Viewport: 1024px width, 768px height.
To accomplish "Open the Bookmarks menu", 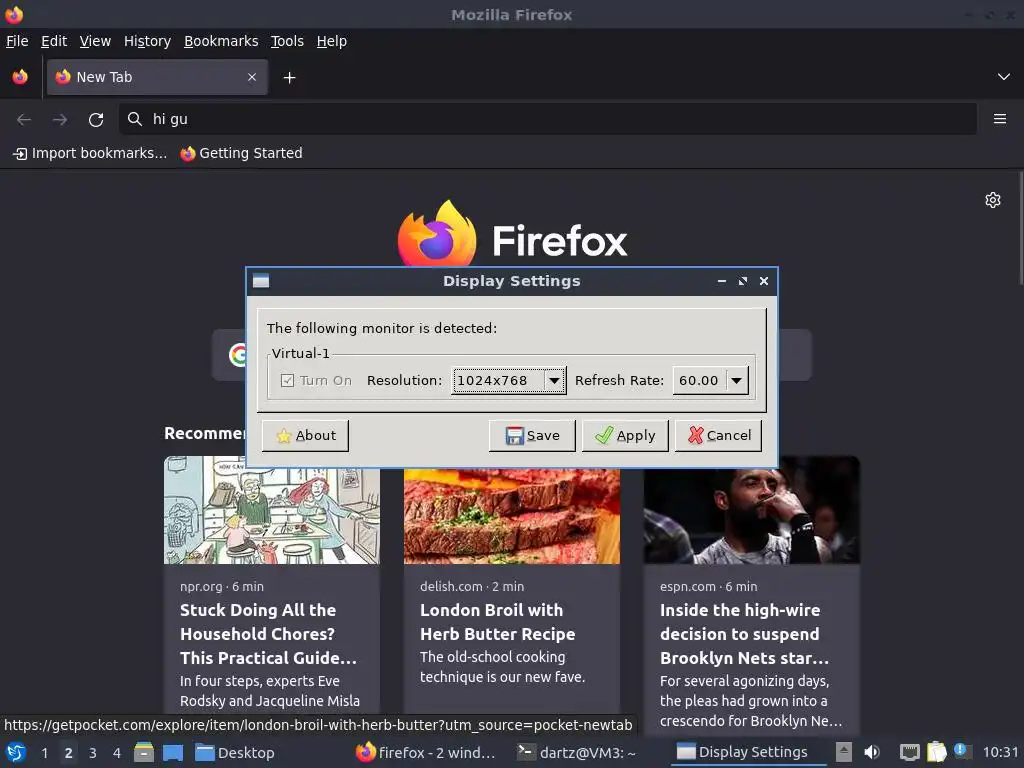I will point(221,41).
